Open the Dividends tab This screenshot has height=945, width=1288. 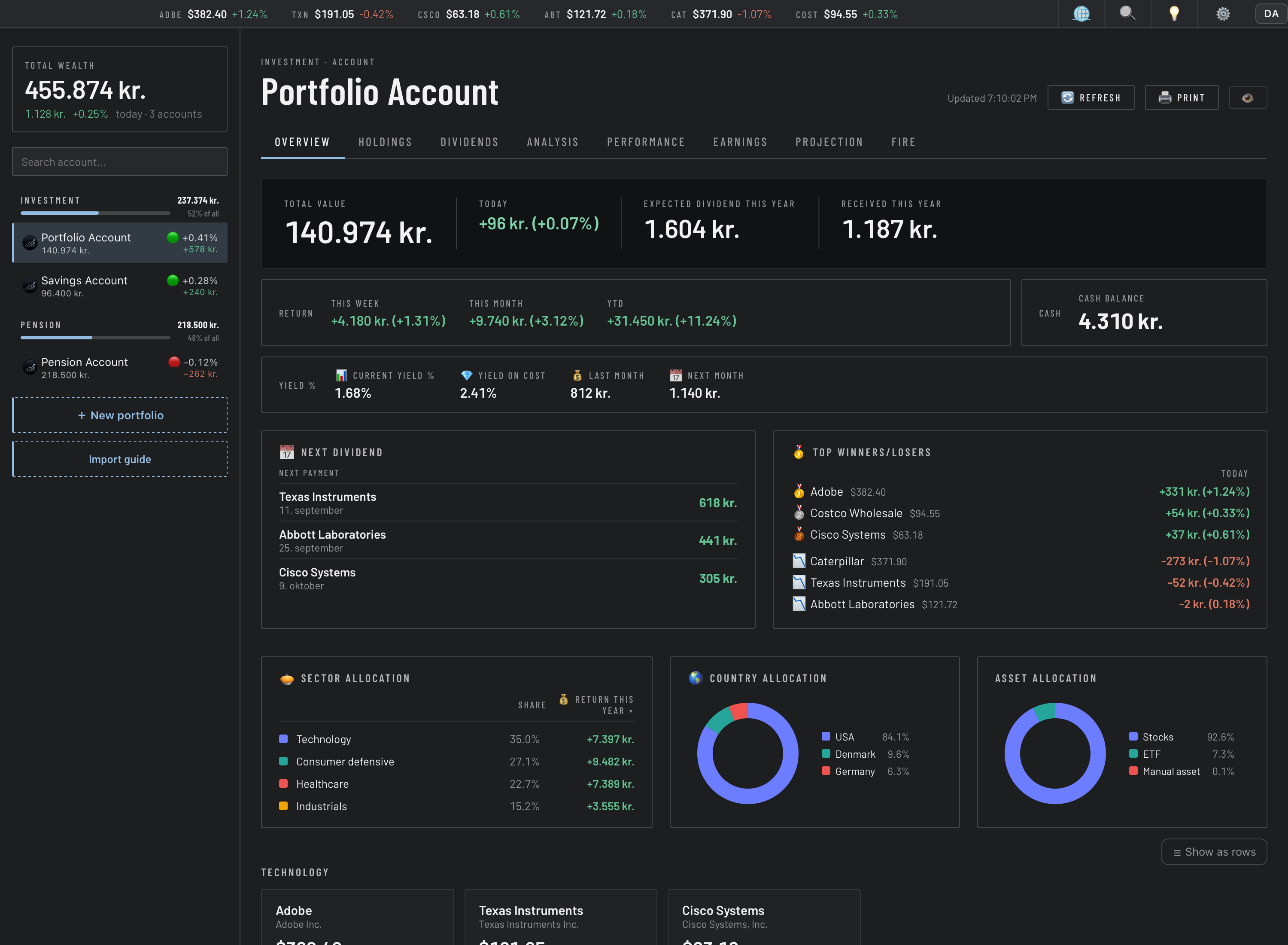(x=469, y=142)
